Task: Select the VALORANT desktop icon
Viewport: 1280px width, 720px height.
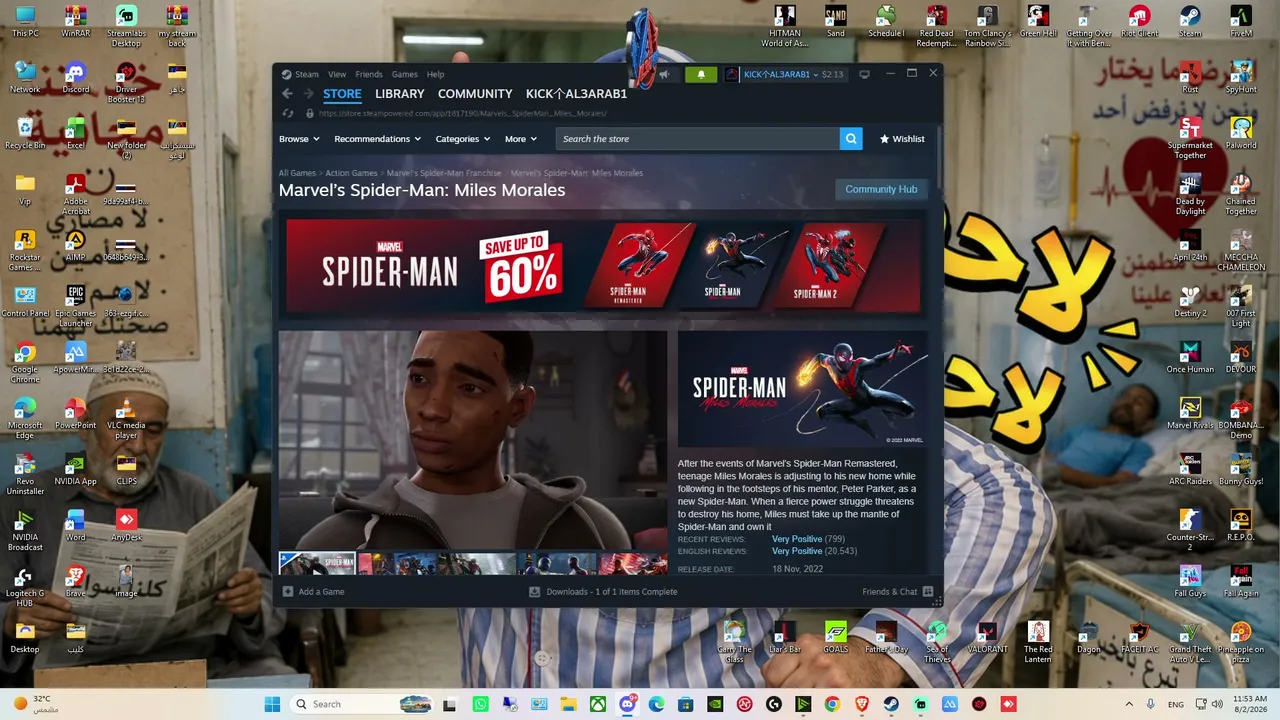Action: click(987, 637)
